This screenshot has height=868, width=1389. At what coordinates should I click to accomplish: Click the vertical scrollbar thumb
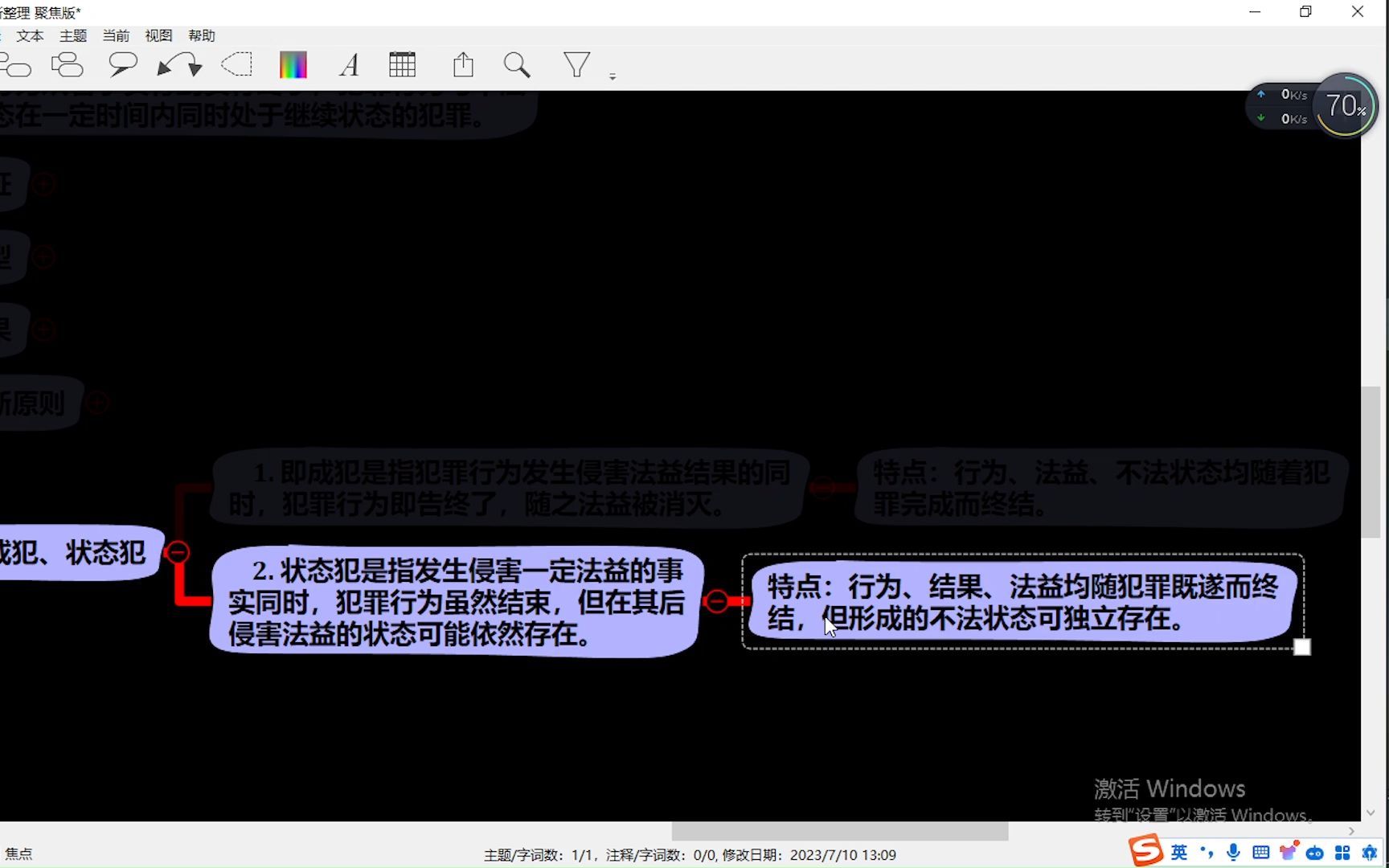point(1371,462)
